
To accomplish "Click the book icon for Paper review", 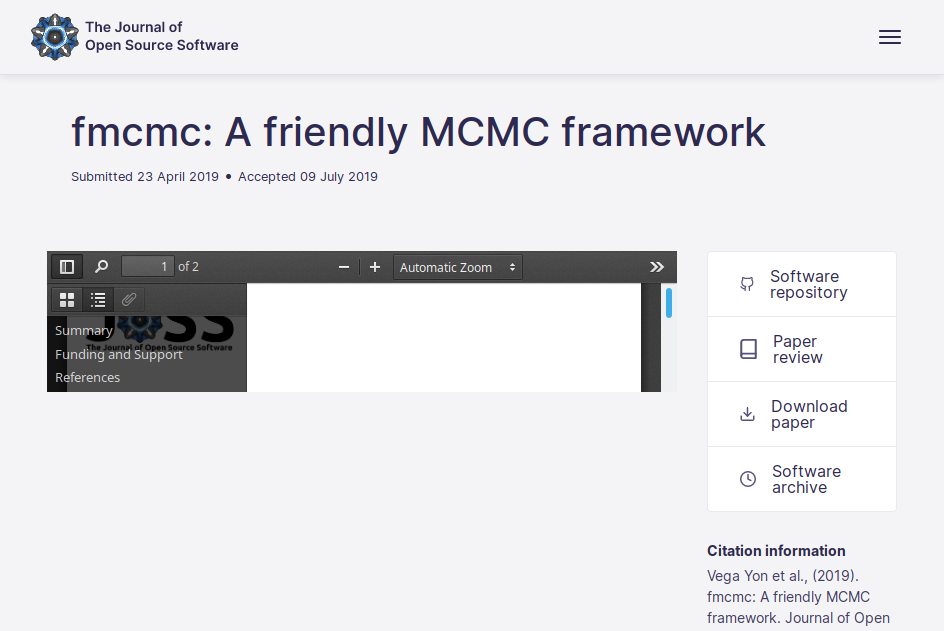I will tap(748, 349).
